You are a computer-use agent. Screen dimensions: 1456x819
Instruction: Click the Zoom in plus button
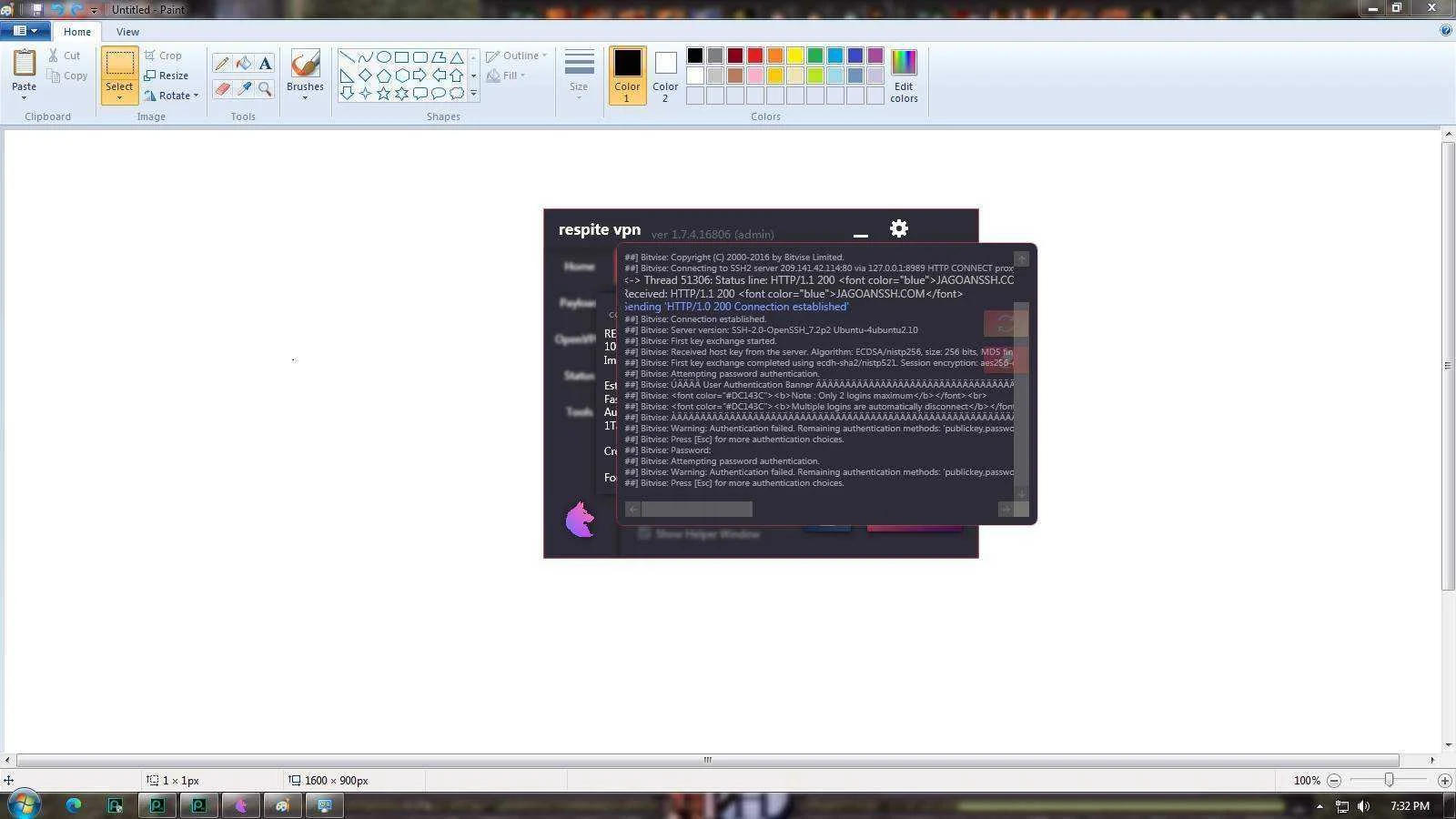(1444, 781)
